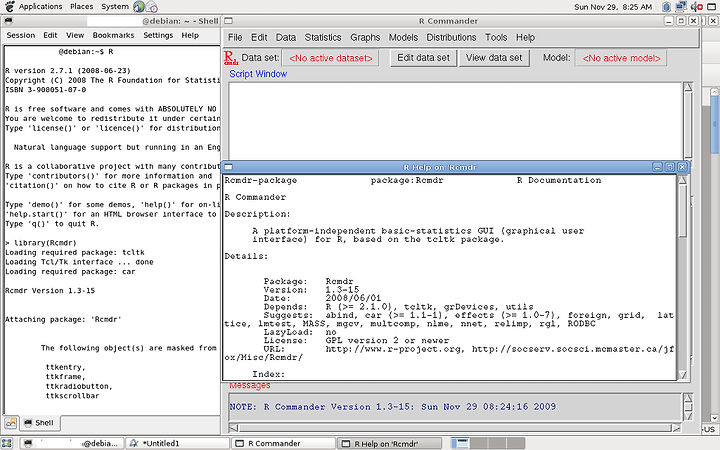Switch to *Untitled1 taskbar button

177,444
